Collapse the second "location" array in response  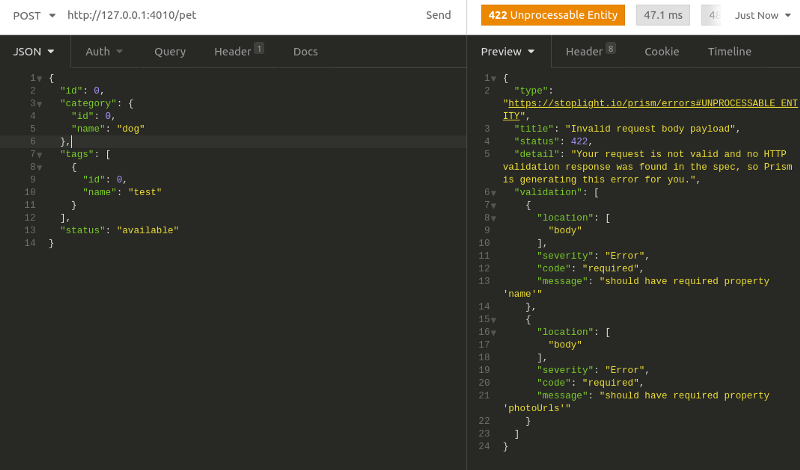click(x=493, y=332)
